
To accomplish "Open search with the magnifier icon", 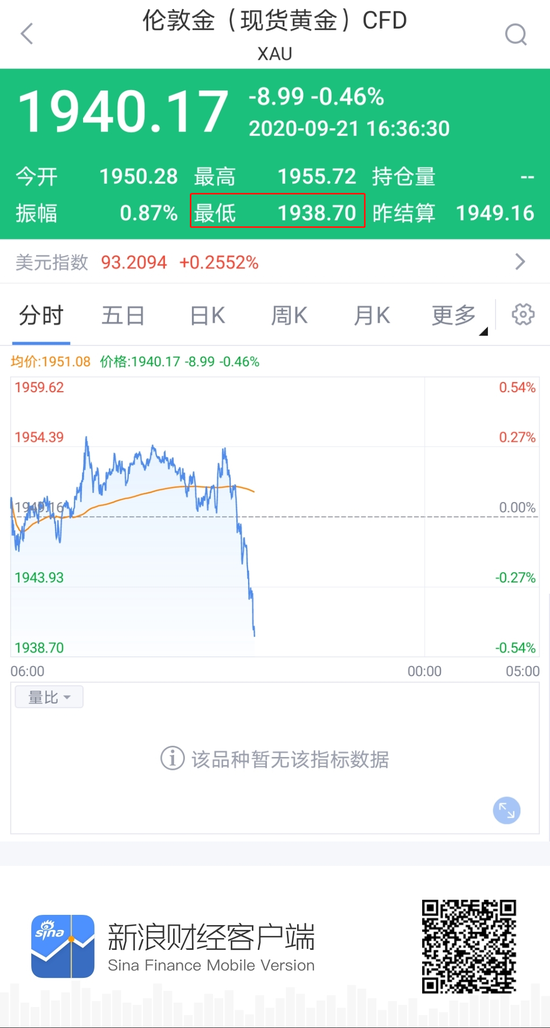I will pyautogui.click(x=516, y=33).
